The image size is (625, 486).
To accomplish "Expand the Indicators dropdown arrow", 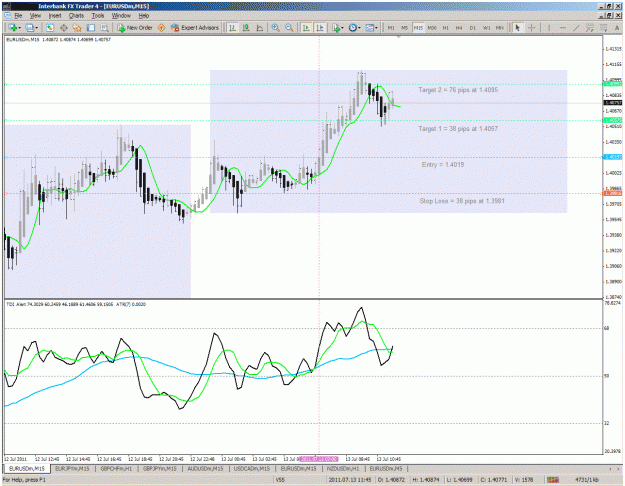I will (x=342, y=28).
